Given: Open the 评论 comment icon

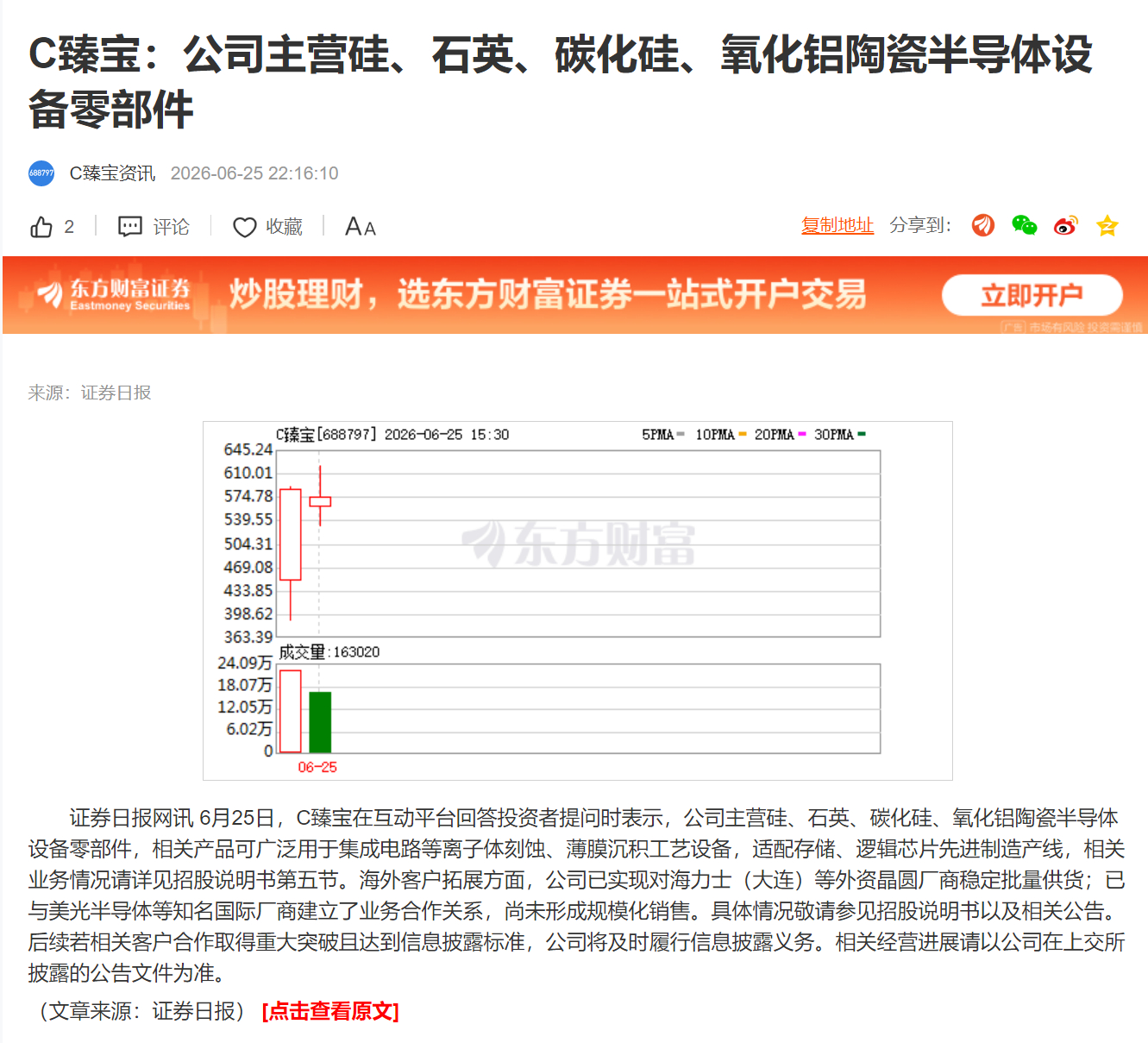Looking at the screenshot, I should (x=130, y=227).
